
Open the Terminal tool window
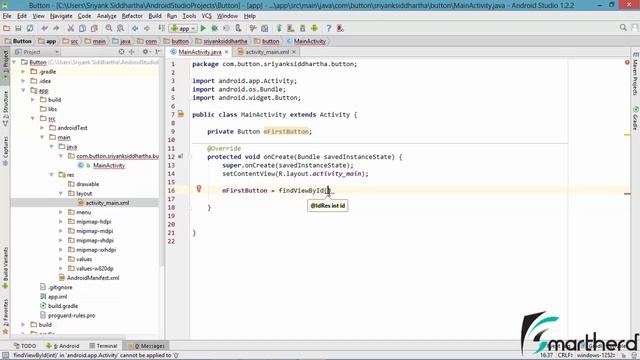[103, 346]
